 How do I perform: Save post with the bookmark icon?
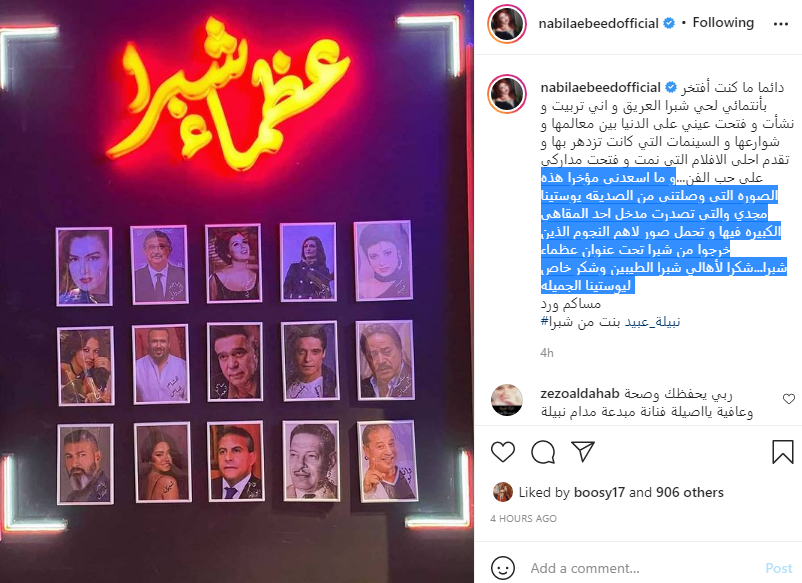tap(782, 452)
